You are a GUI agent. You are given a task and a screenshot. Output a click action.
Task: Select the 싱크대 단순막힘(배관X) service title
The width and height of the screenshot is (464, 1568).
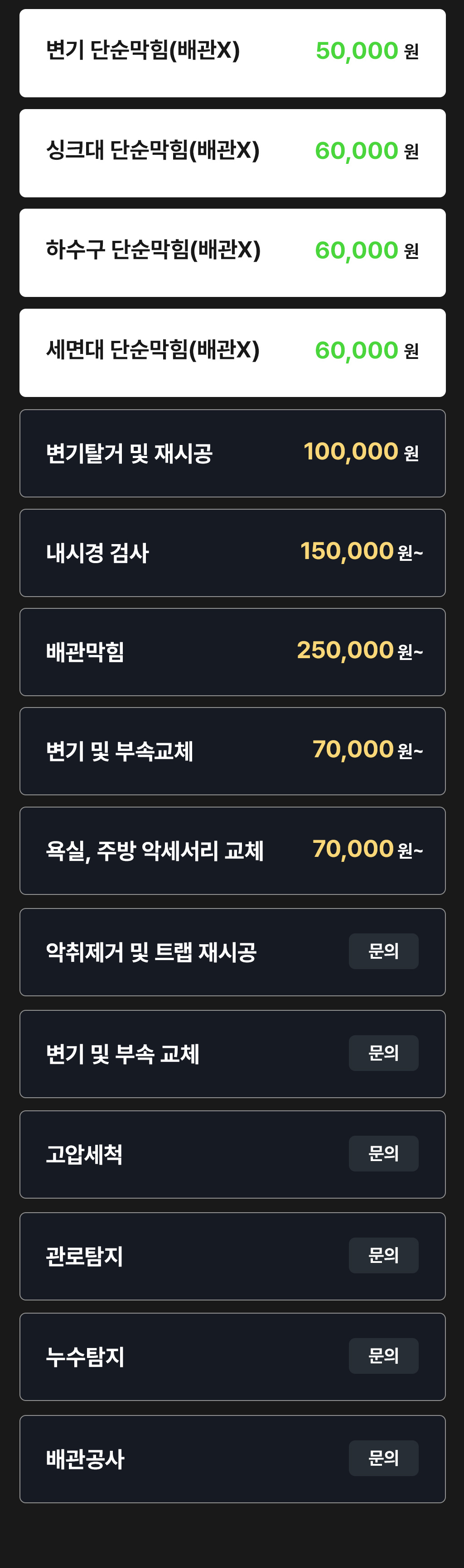tap(152, 150)
